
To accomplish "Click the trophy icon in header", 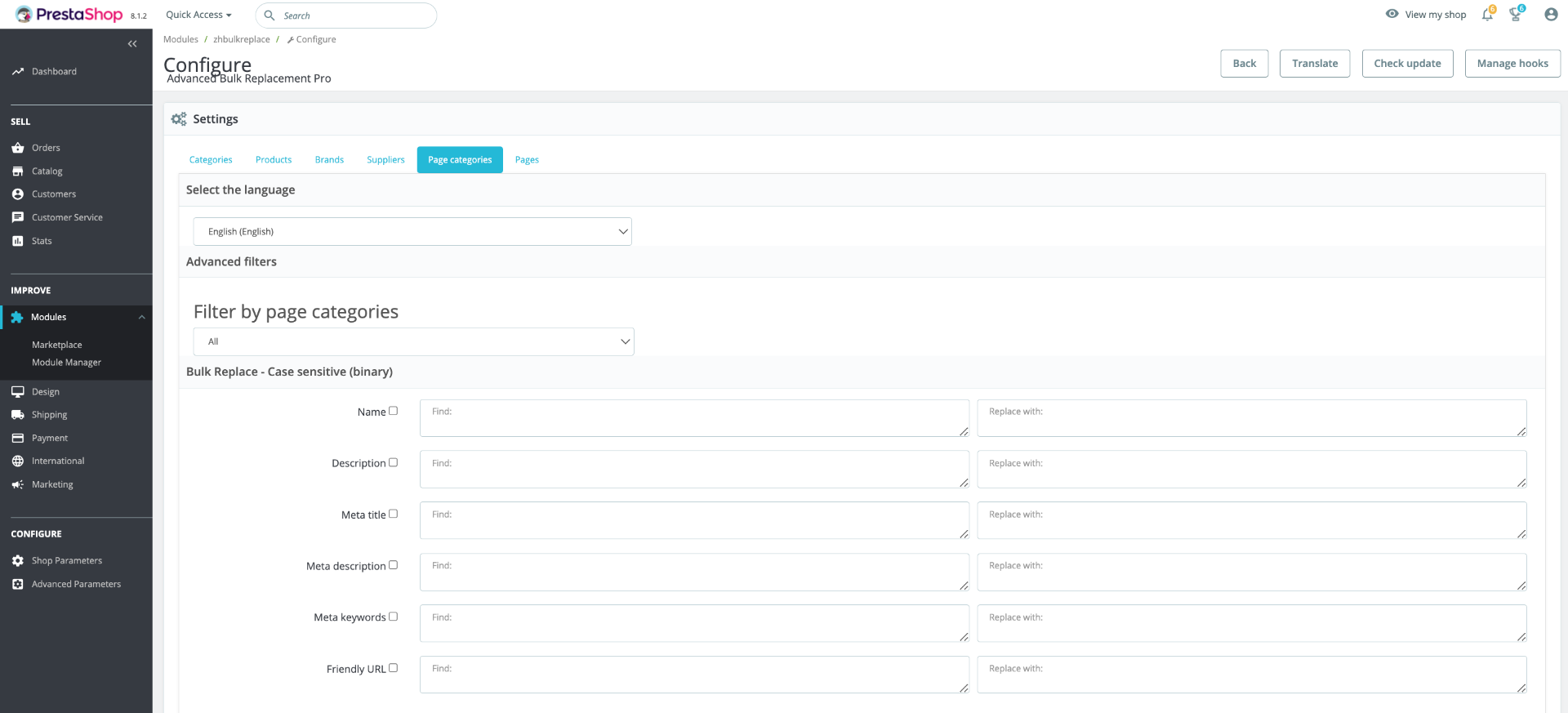I will [x=1516, y=15].
